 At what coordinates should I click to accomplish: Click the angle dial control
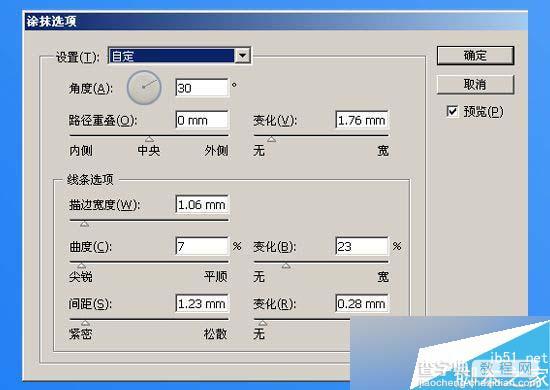pyautogui.click(x=144, y=87)
